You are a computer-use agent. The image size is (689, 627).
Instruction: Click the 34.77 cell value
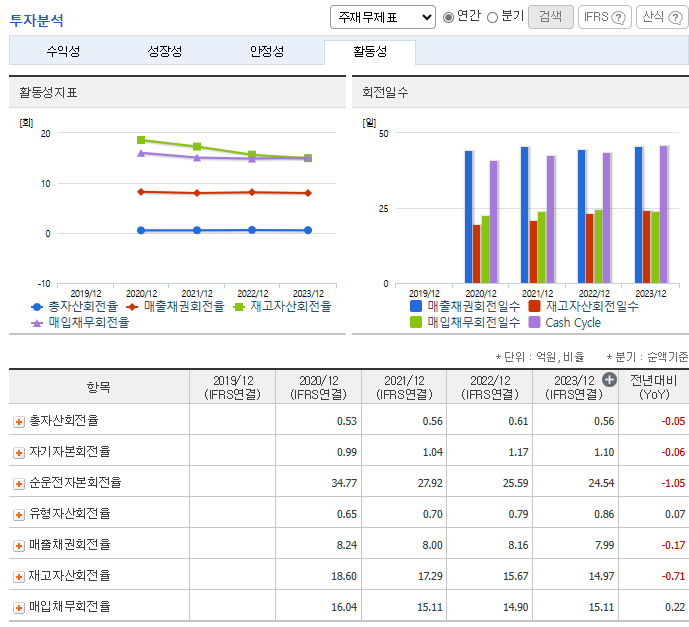coord(344,483)
